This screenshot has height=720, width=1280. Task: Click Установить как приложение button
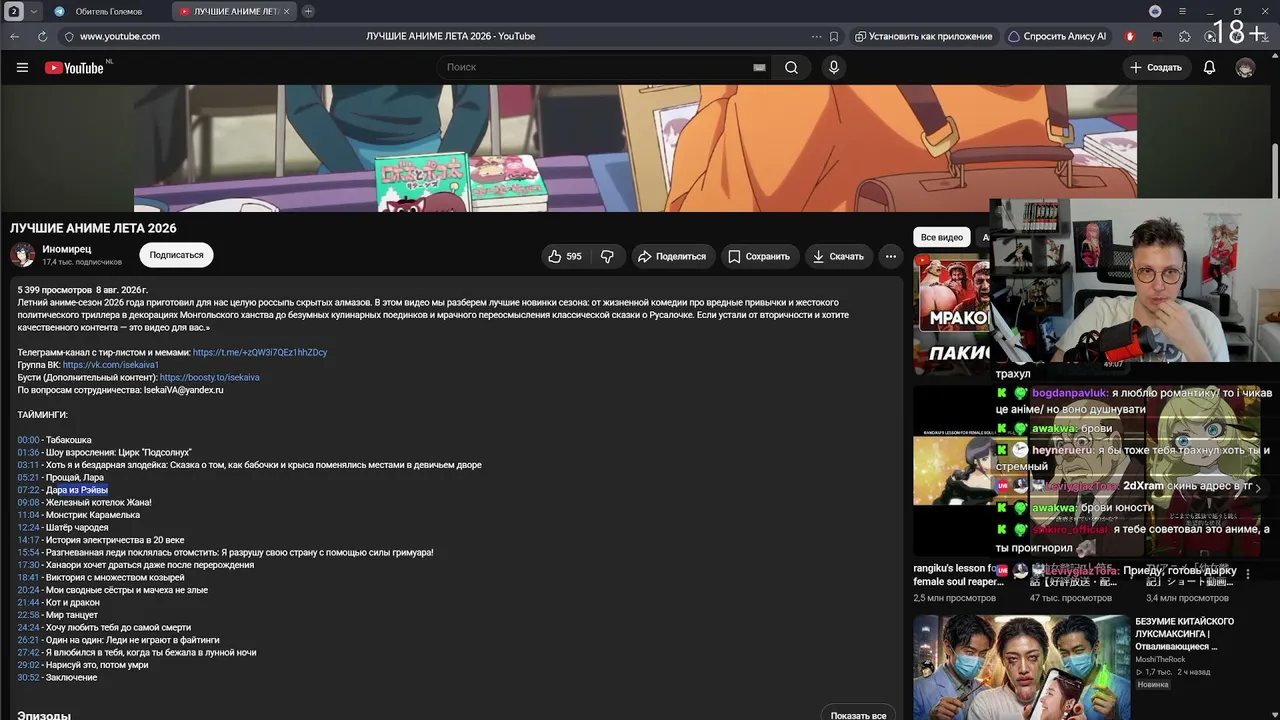pyautogui.click(x=923, y=36)
